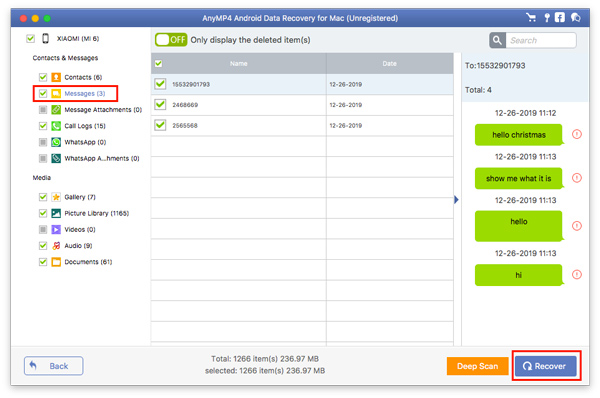Click warning icon beside 'hello christmas'
600x398 pixels.
click(x=577, y=134)
